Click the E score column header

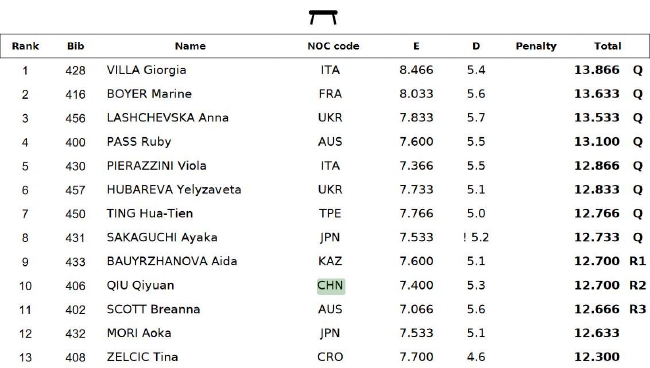tap(416, 46)
